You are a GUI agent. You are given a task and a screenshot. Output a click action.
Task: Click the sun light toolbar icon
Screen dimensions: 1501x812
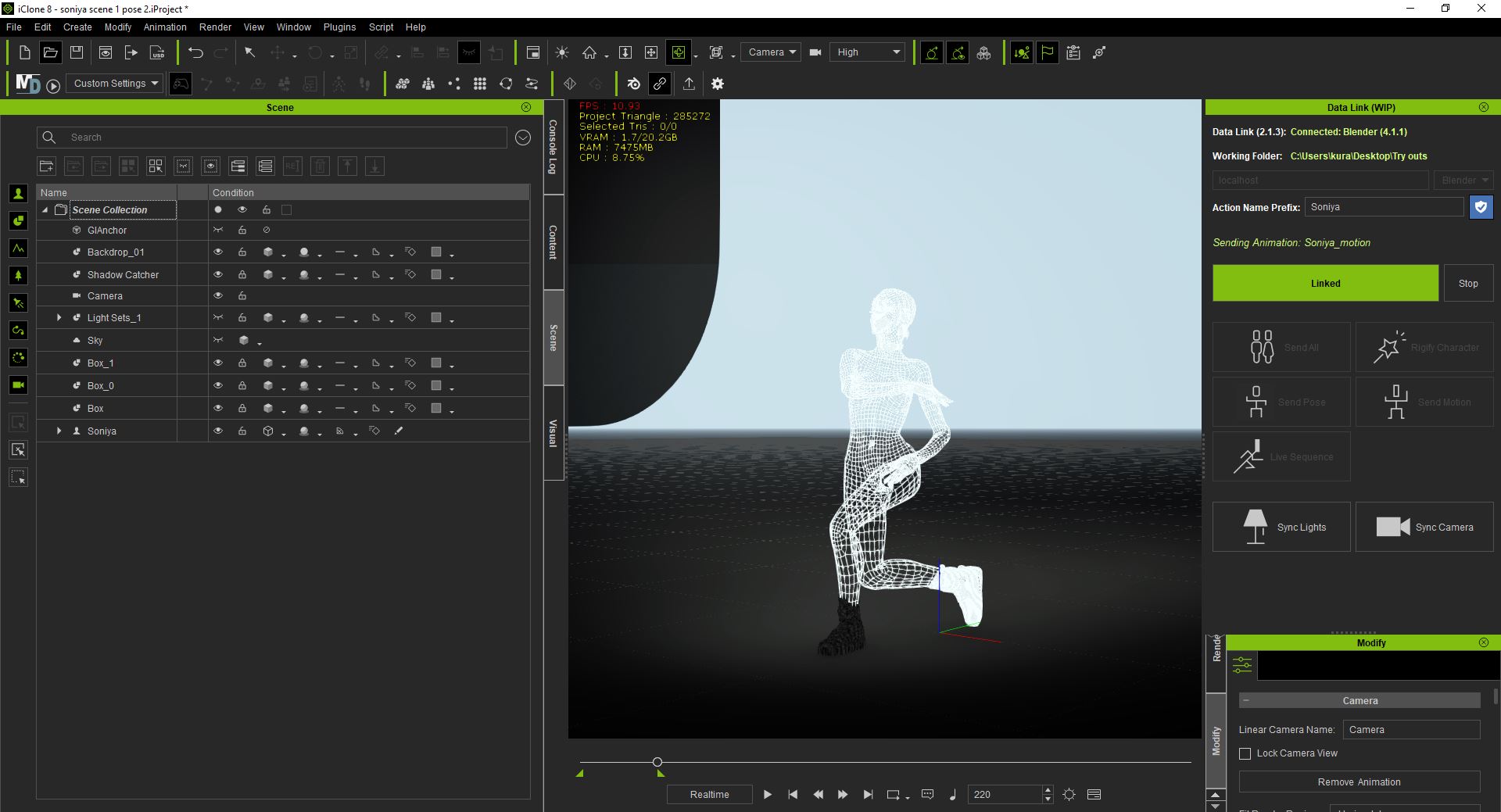tap(562, 52)
